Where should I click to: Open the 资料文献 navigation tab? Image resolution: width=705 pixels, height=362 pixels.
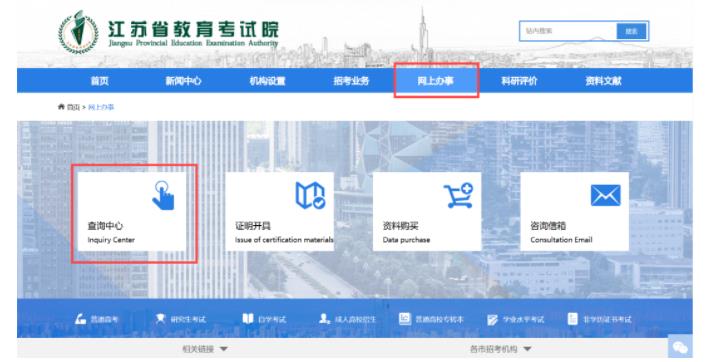(x=603, y=81)
